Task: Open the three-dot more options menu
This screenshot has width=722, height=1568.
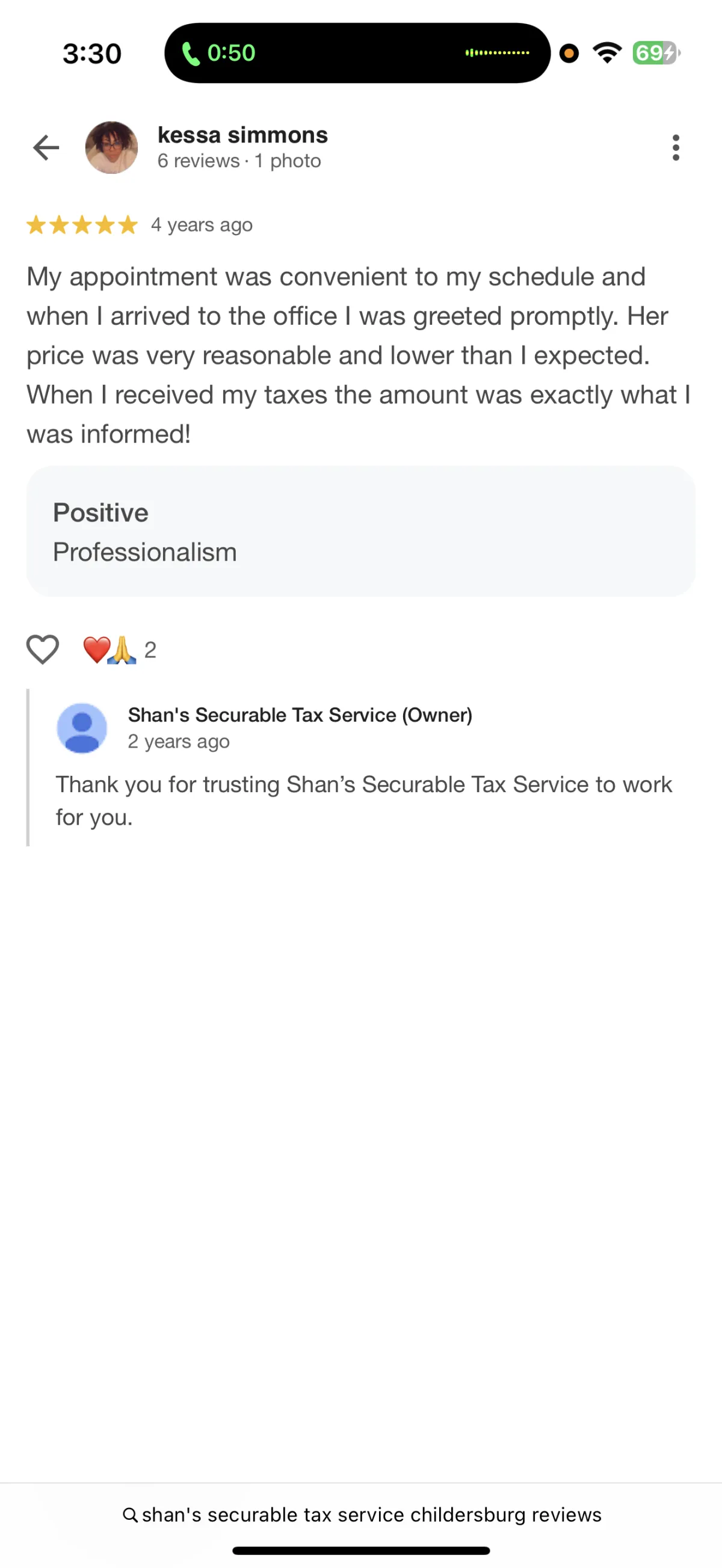Action: coord(675,147)
